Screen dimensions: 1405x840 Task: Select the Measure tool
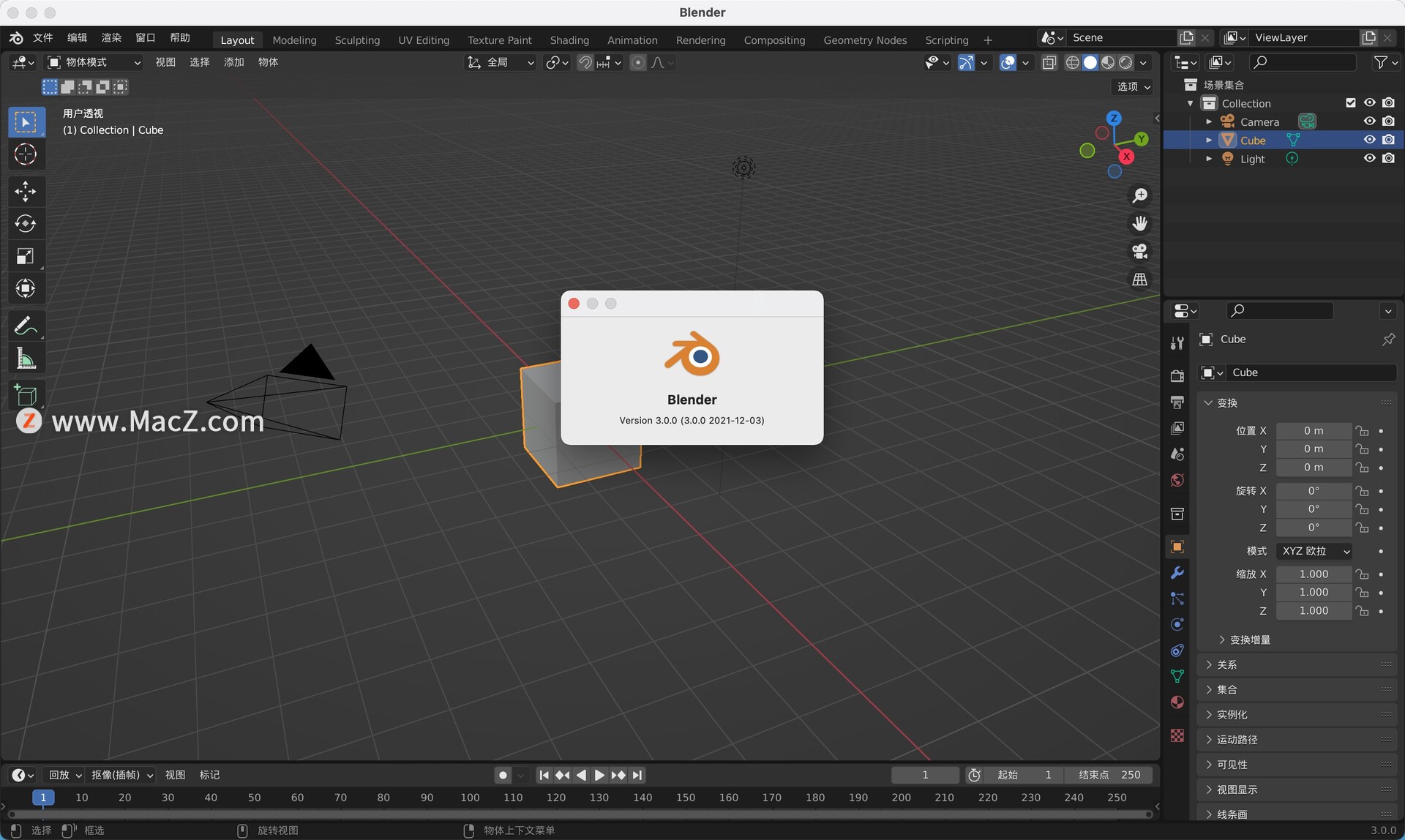[26, 359]
